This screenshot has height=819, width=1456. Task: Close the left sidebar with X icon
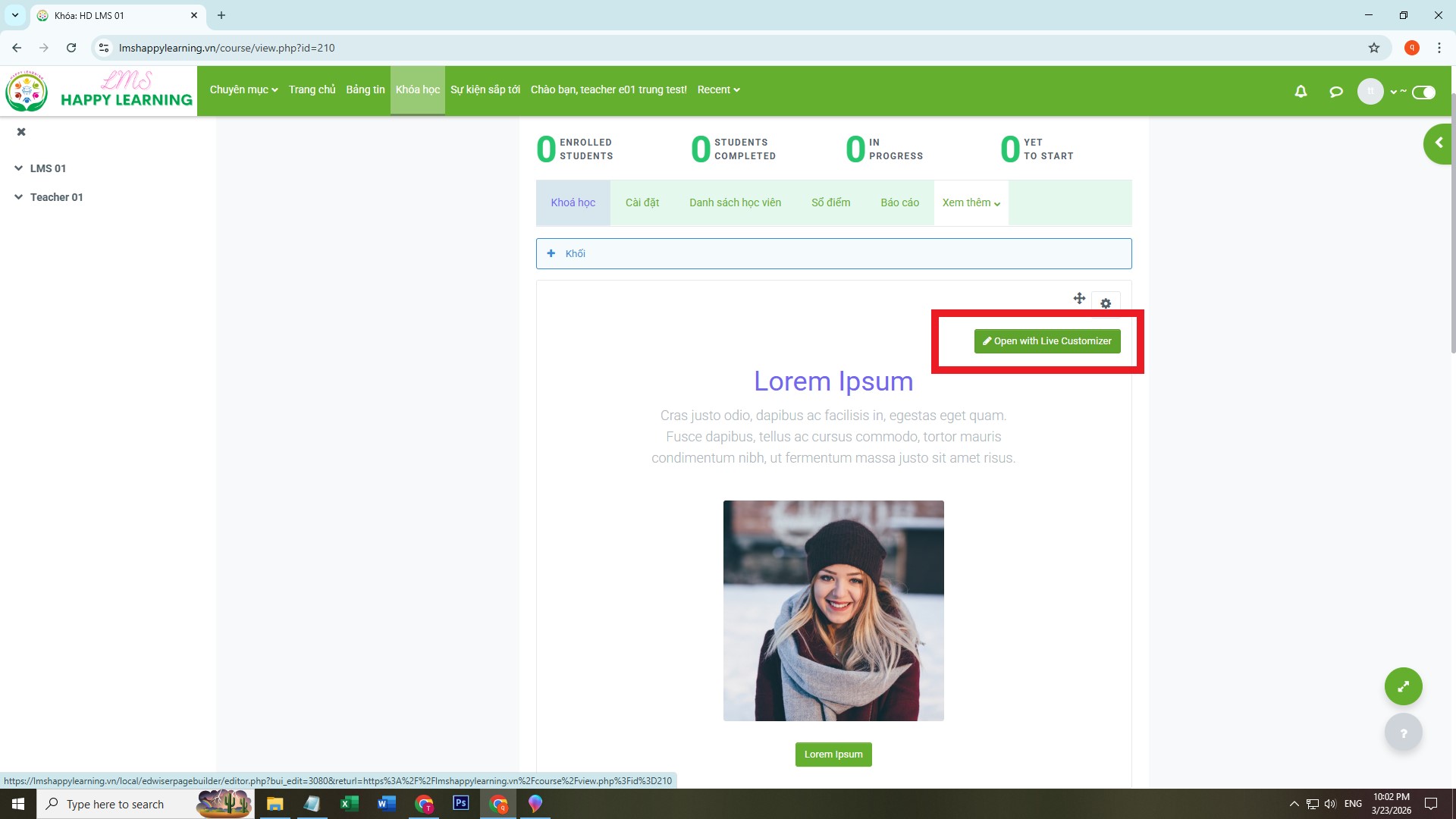click(21, 132)
